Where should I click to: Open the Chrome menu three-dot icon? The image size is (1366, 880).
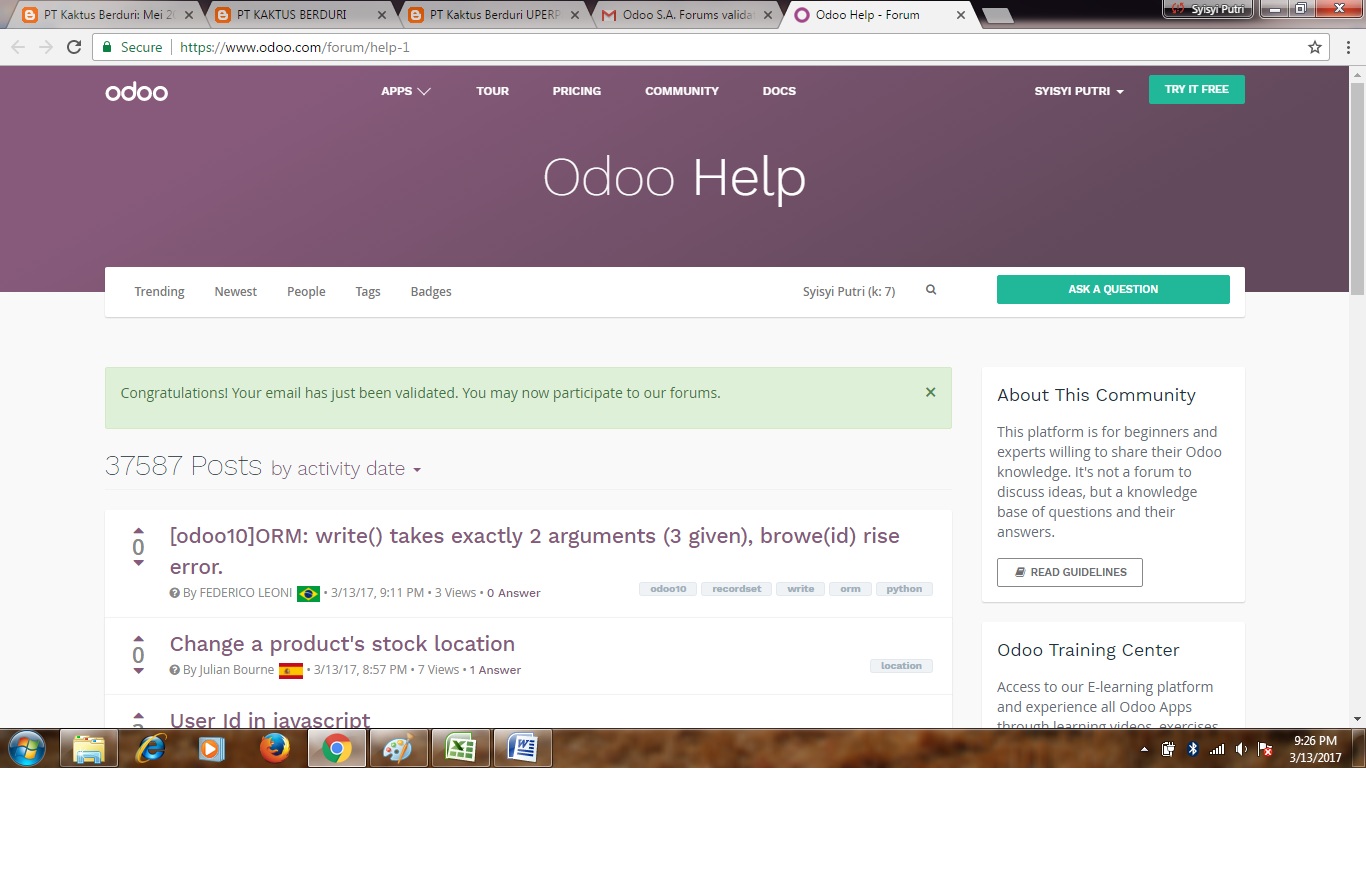[1349, 47]
